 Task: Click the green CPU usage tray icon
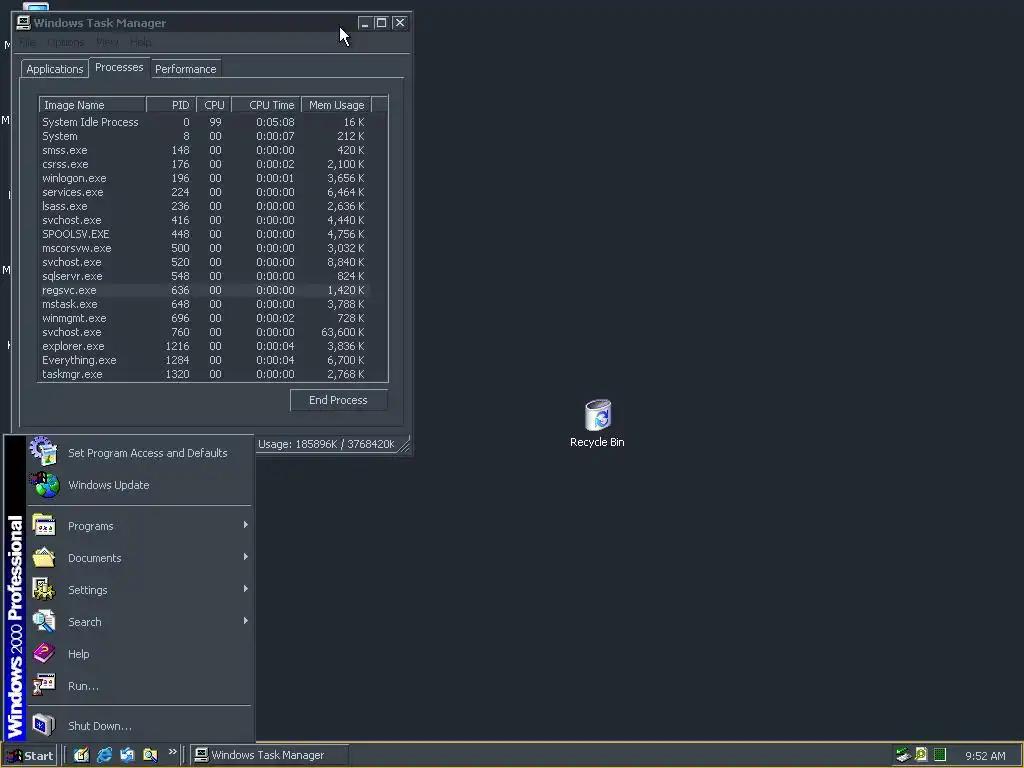click(940, 755)
